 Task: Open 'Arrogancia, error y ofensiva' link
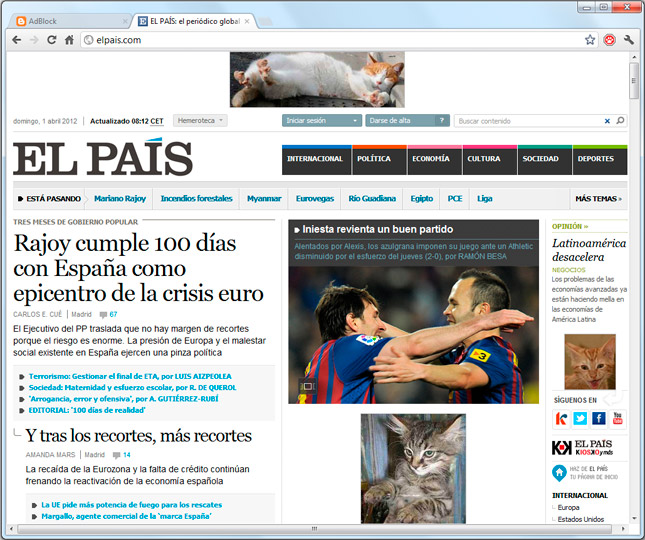click(x=123, y=399)
